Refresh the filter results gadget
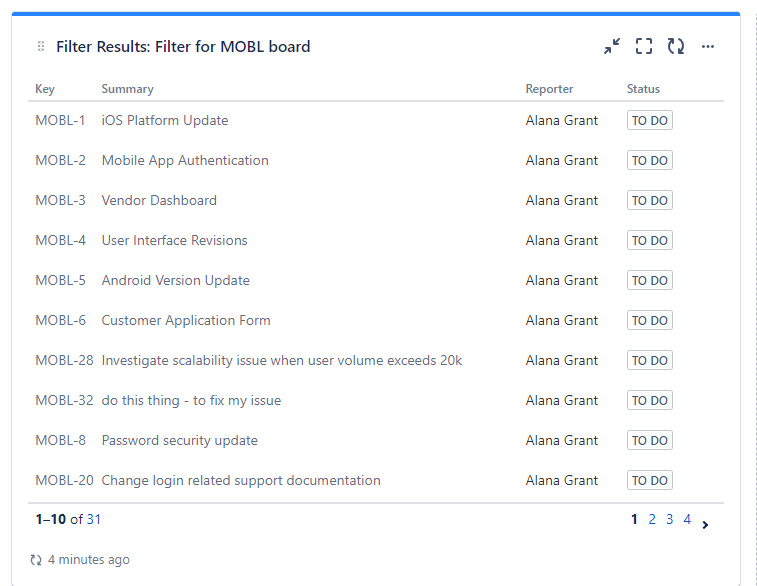 pos(675,46)
